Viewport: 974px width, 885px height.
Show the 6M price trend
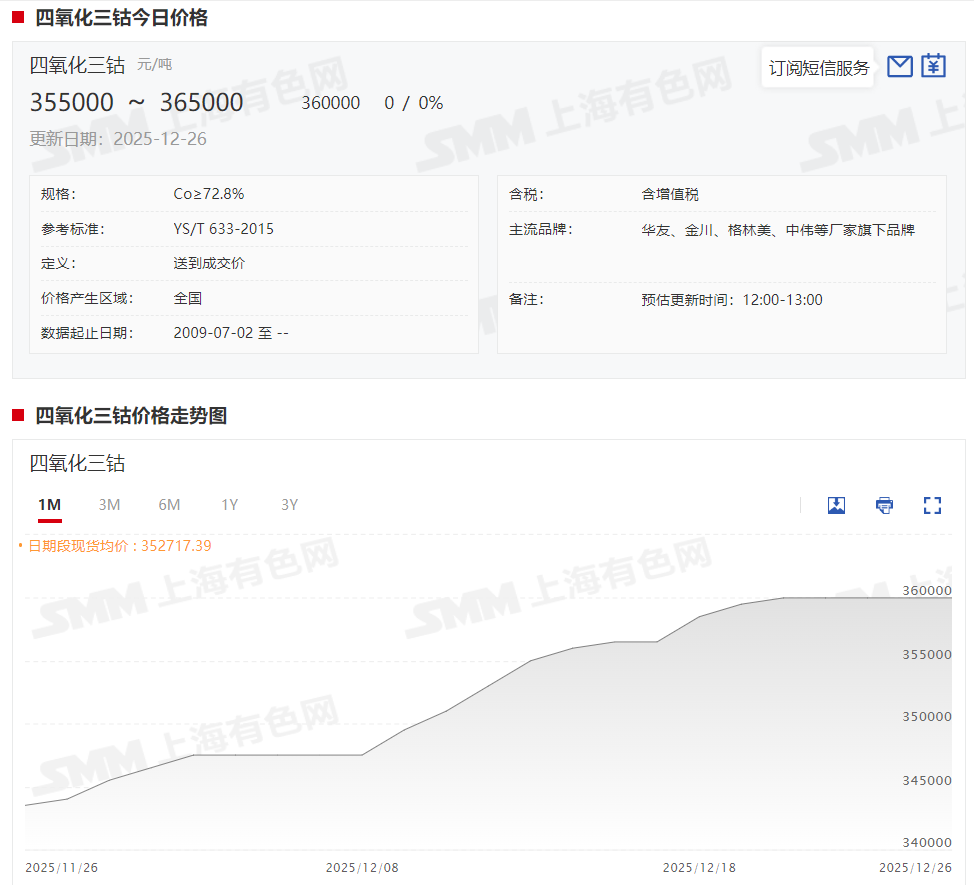(x=169, y=505)
